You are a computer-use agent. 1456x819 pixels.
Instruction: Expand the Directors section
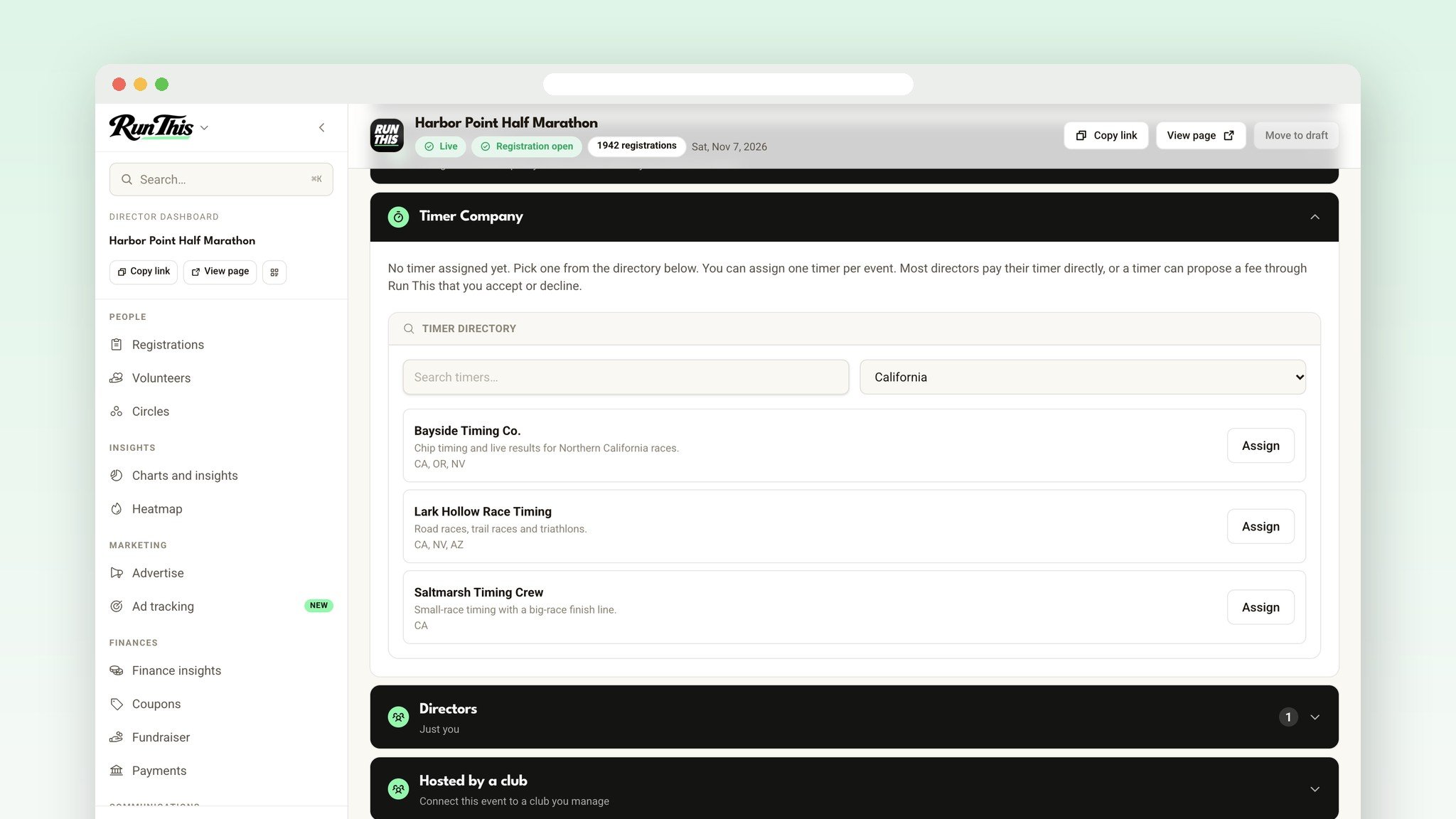(x=1315, y=717)
